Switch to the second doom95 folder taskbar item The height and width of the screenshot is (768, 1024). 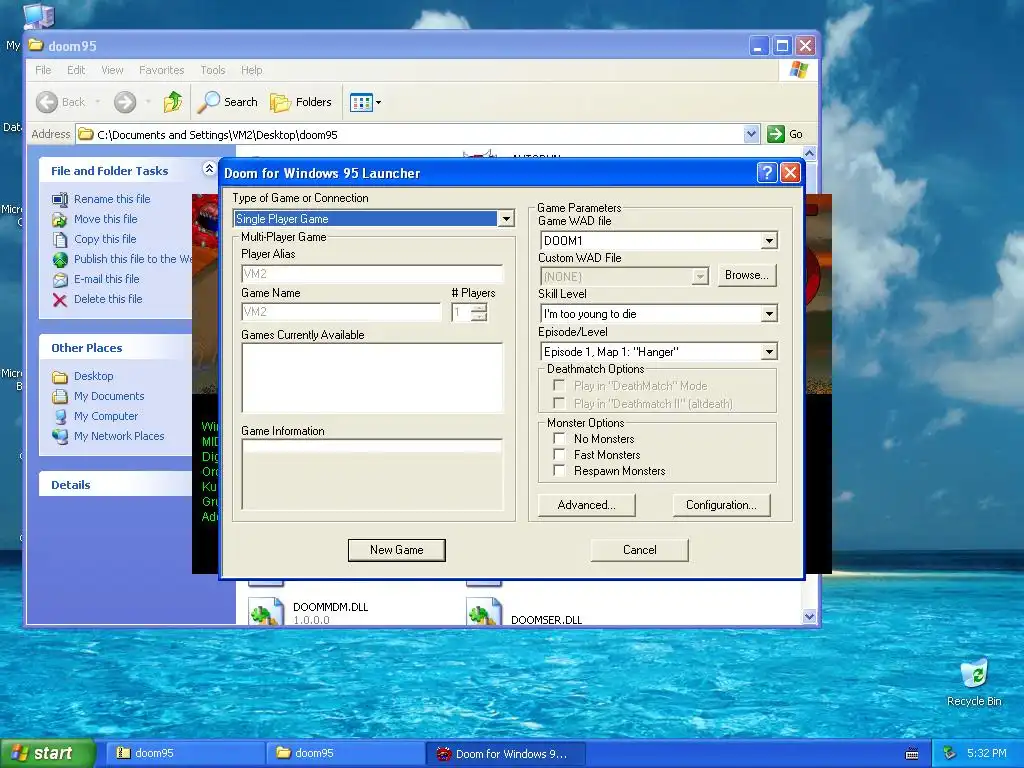(345, 753)
